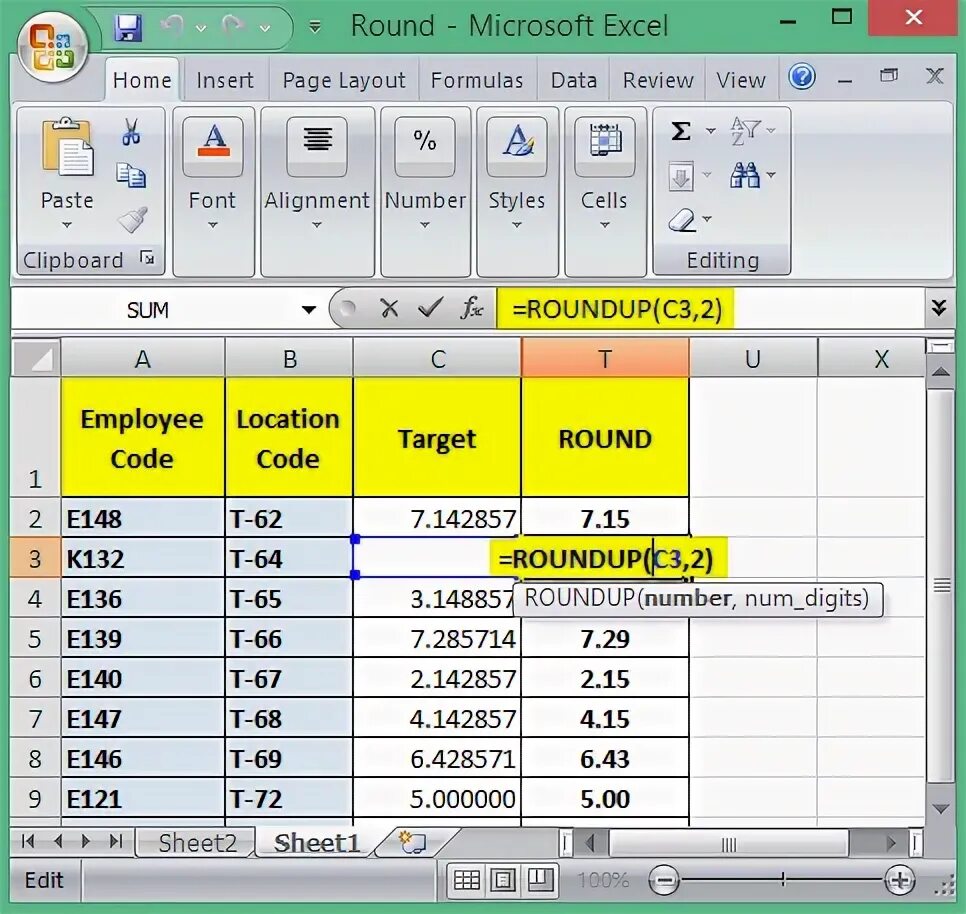Switch to Sheet2 tab

tap(197, 843)
